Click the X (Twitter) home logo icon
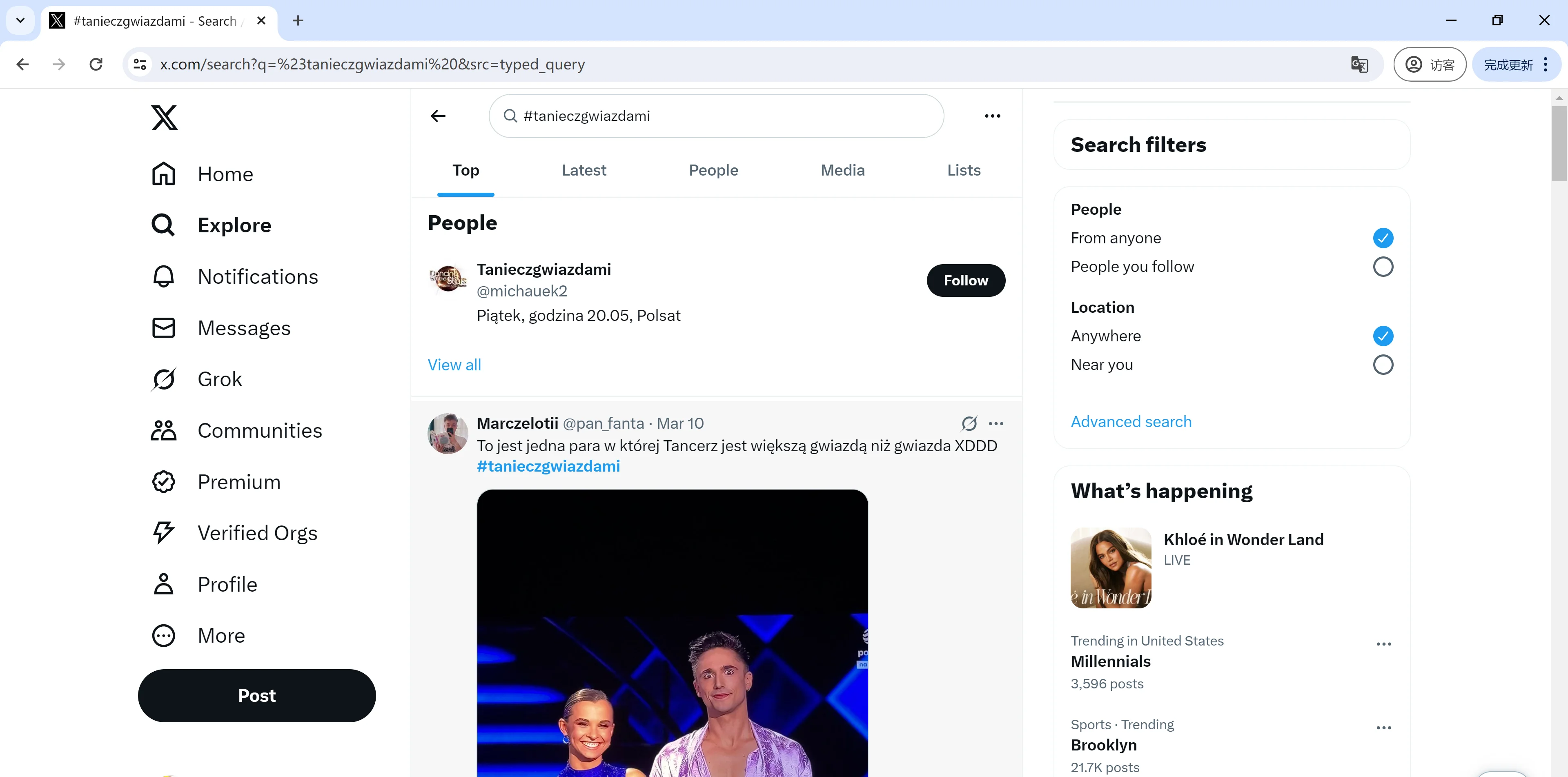The image size is (1568, 777). coord(163,117)
